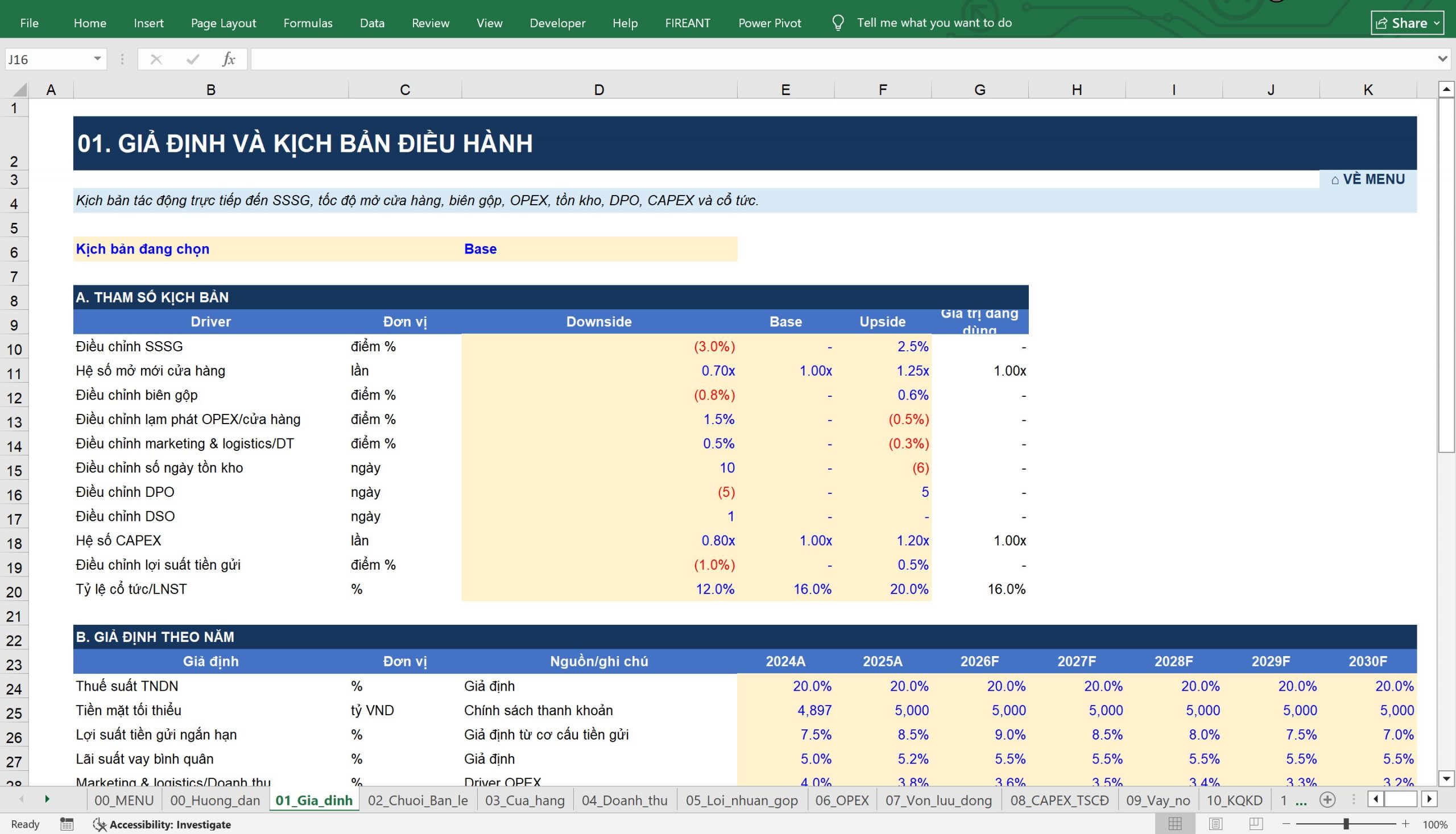Click the Cancel entry X icon
The image size is (1456, 834).
(x=156, y=59)
